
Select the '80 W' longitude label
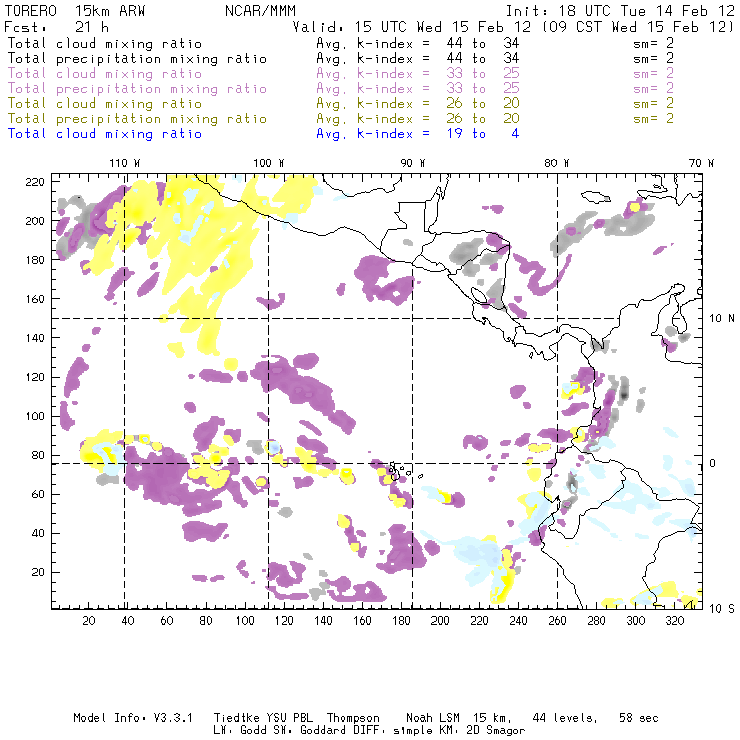[557, 163]
